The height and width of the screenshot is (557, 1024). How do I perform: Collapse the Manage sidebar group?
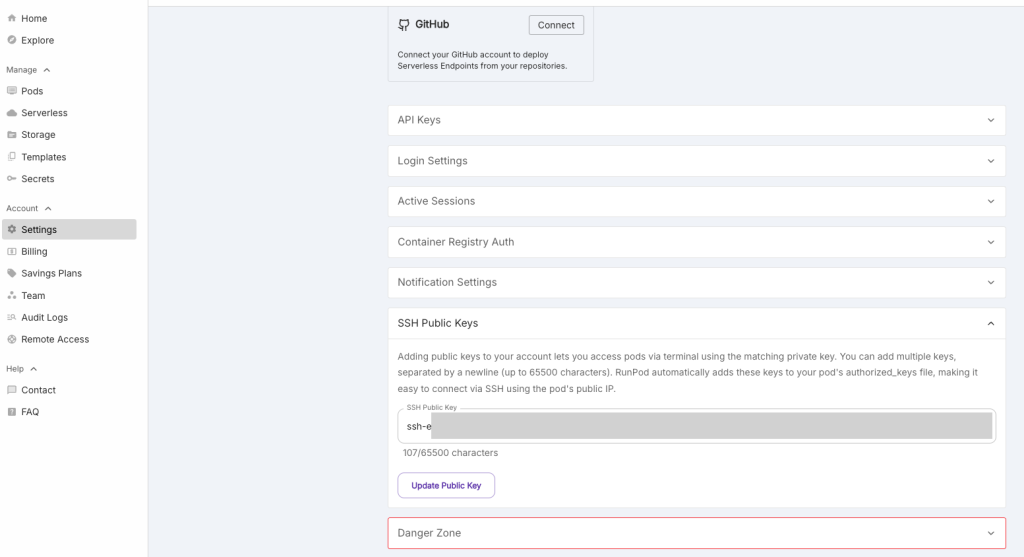(46, 70)
